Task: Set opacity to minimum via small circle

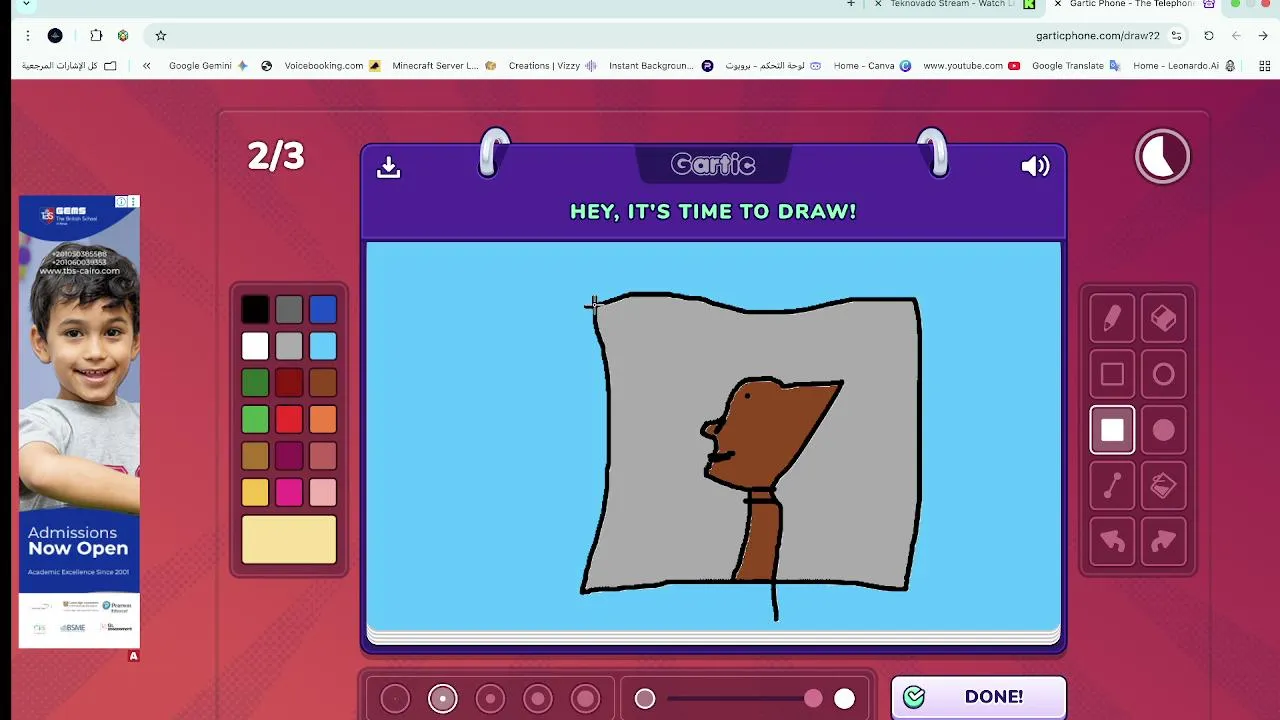Action: click(645, 699)
